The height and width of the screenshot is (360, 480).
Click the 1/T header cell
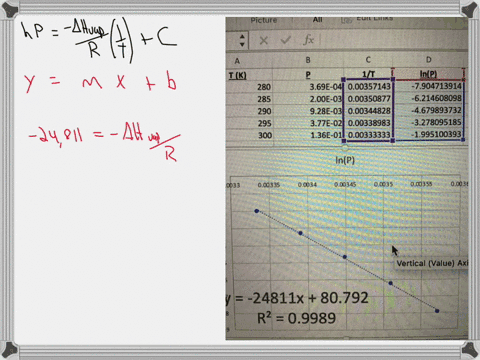point(368,74)
